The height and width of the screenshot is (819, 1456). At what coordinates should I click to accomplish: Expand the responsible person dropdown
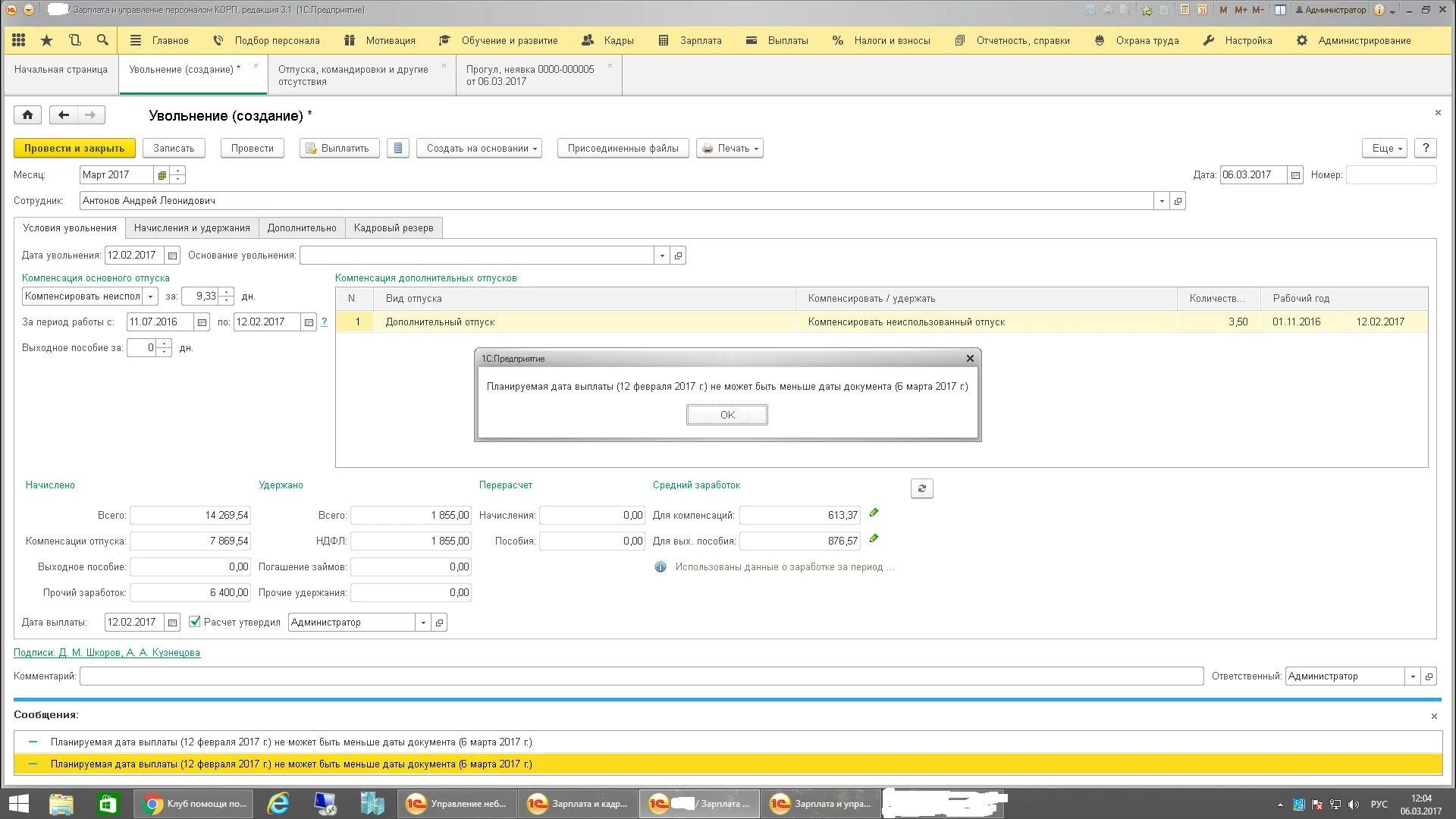(x=1413, y=676)
